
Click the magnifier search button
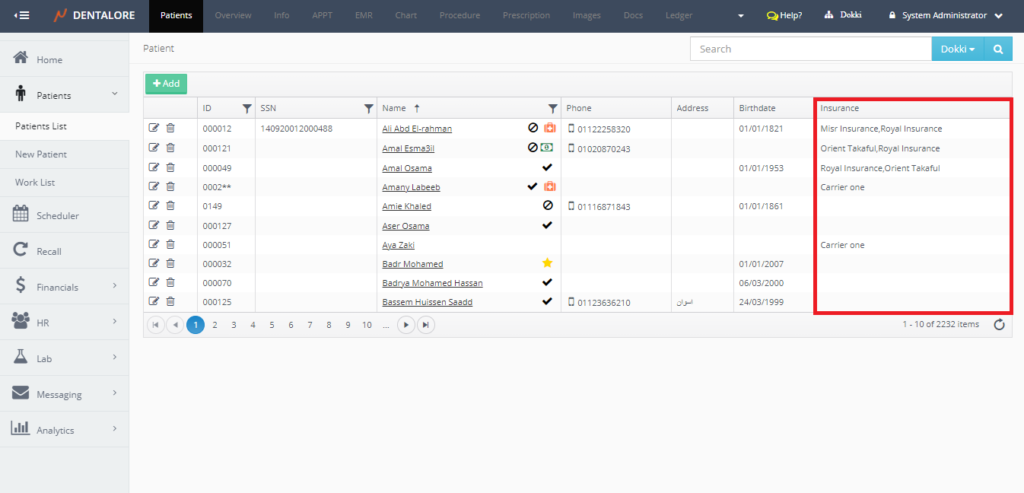click(997, 49)
